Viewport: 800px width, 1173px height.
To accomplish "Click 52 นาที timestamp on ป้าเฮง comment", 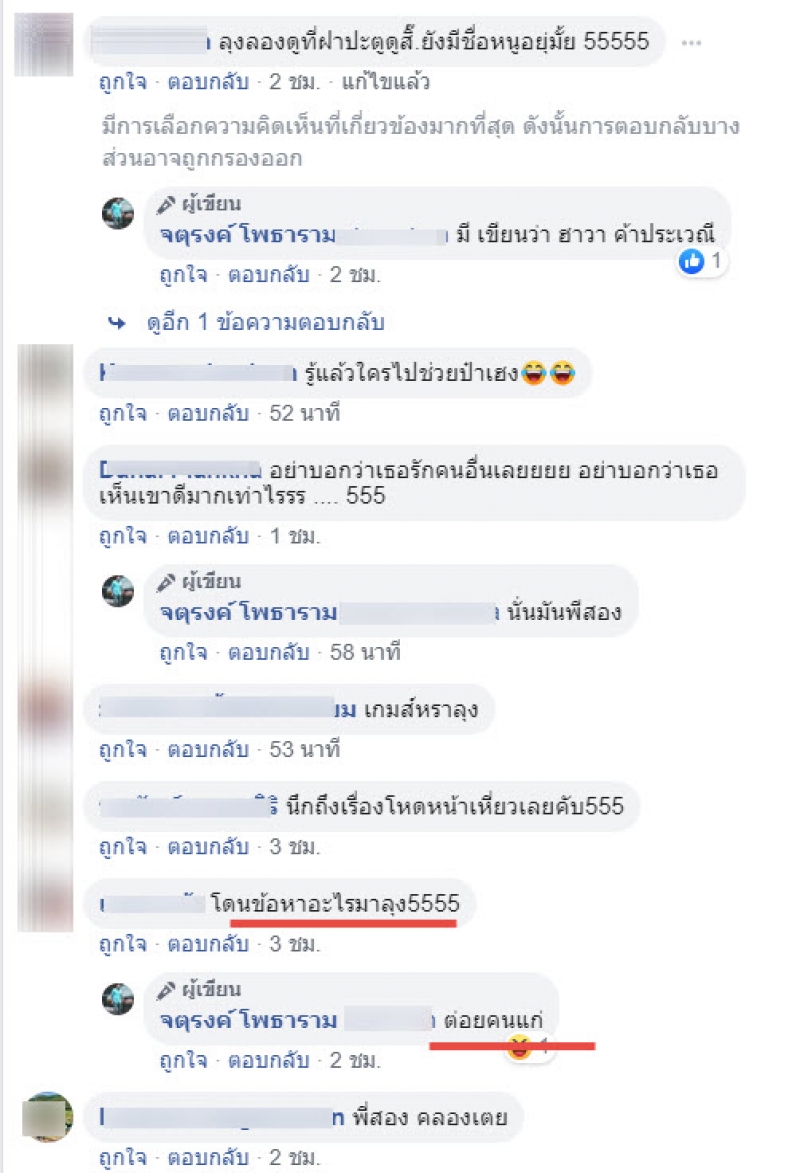I will point(305,413).
